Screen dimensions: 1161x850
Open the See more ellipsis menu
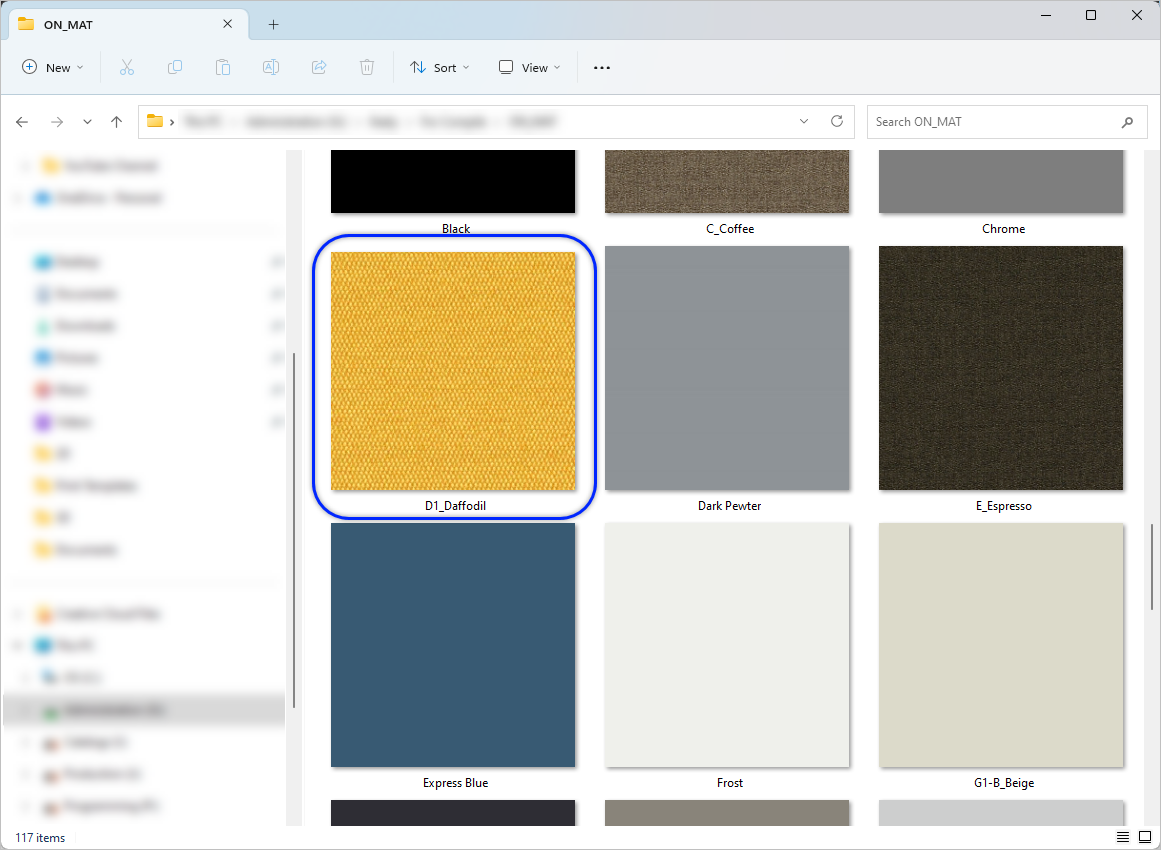(x=601, y=67)
